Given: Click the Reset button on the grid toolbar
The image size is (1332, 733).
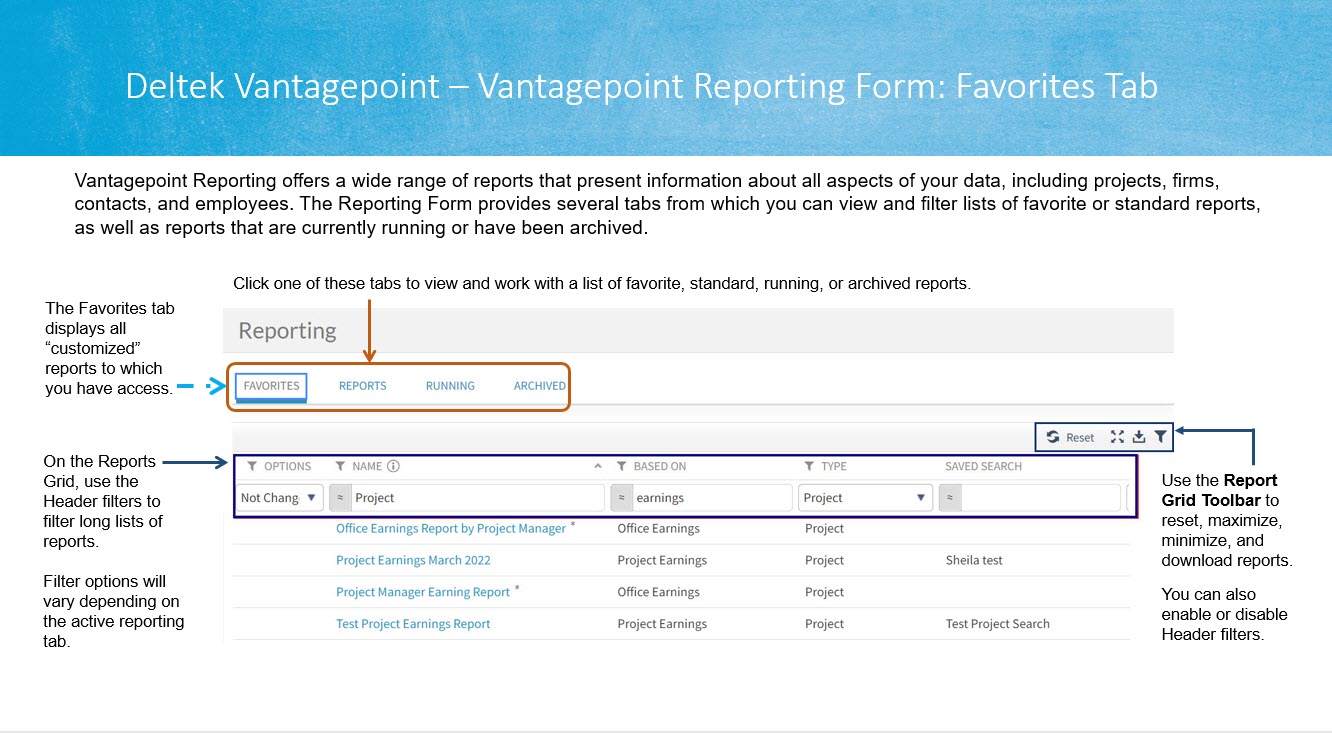Looking at the screenshot, I should coord(1080,437).
